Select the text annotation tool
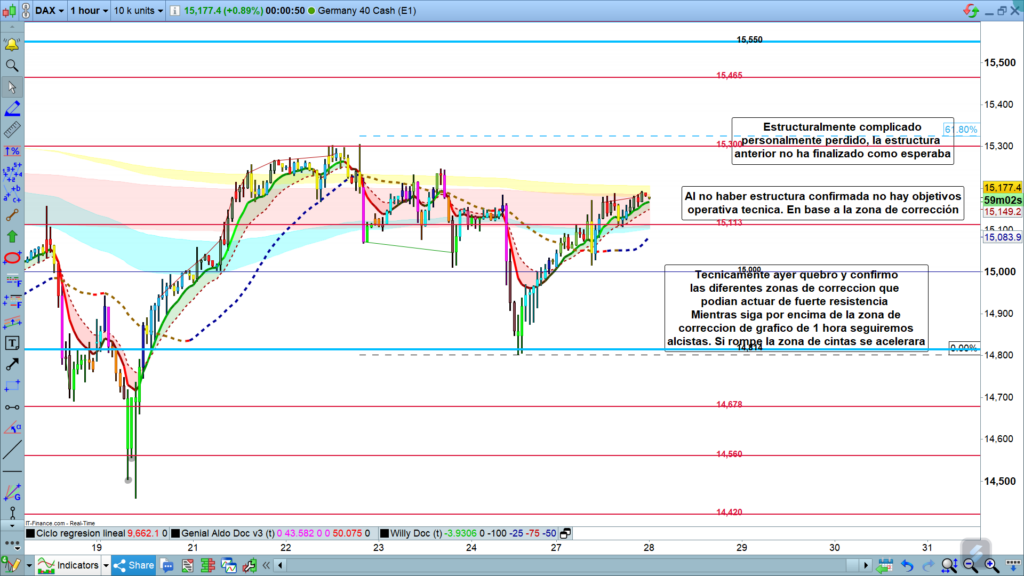Image resolution: width=1024 pixels, height=576 pixels. (12, 343)
